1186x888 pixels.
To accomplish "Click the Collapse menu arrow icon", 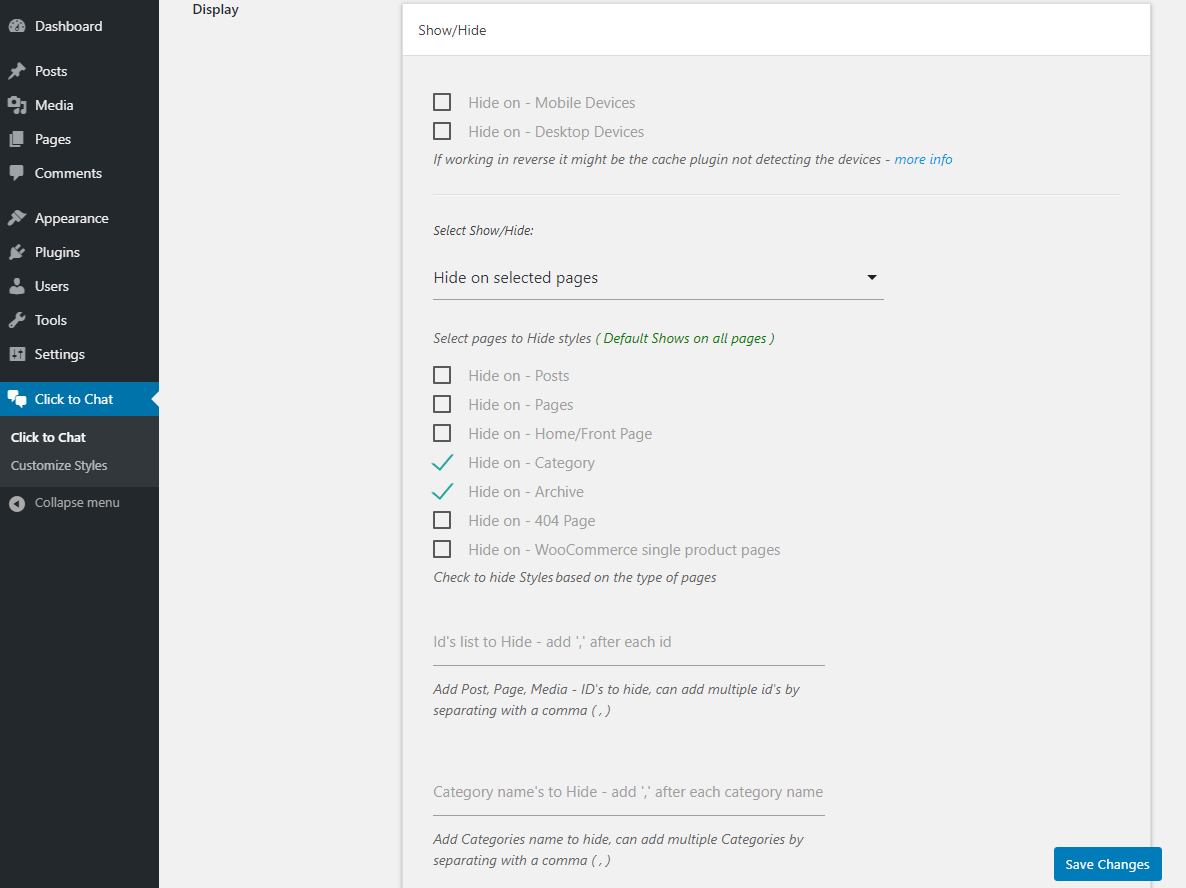I will click(17, 503).
